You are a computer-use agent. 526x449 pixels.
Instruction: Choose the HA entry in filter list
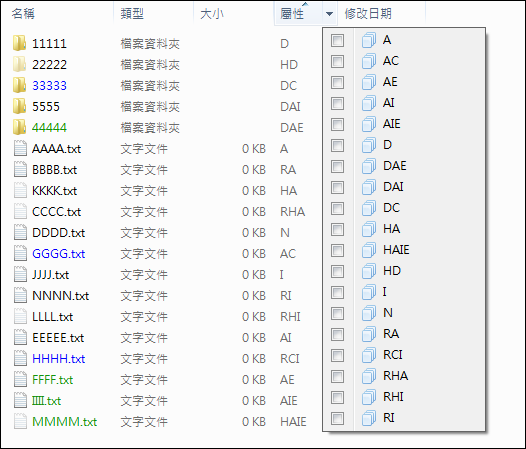click(391, 229)
